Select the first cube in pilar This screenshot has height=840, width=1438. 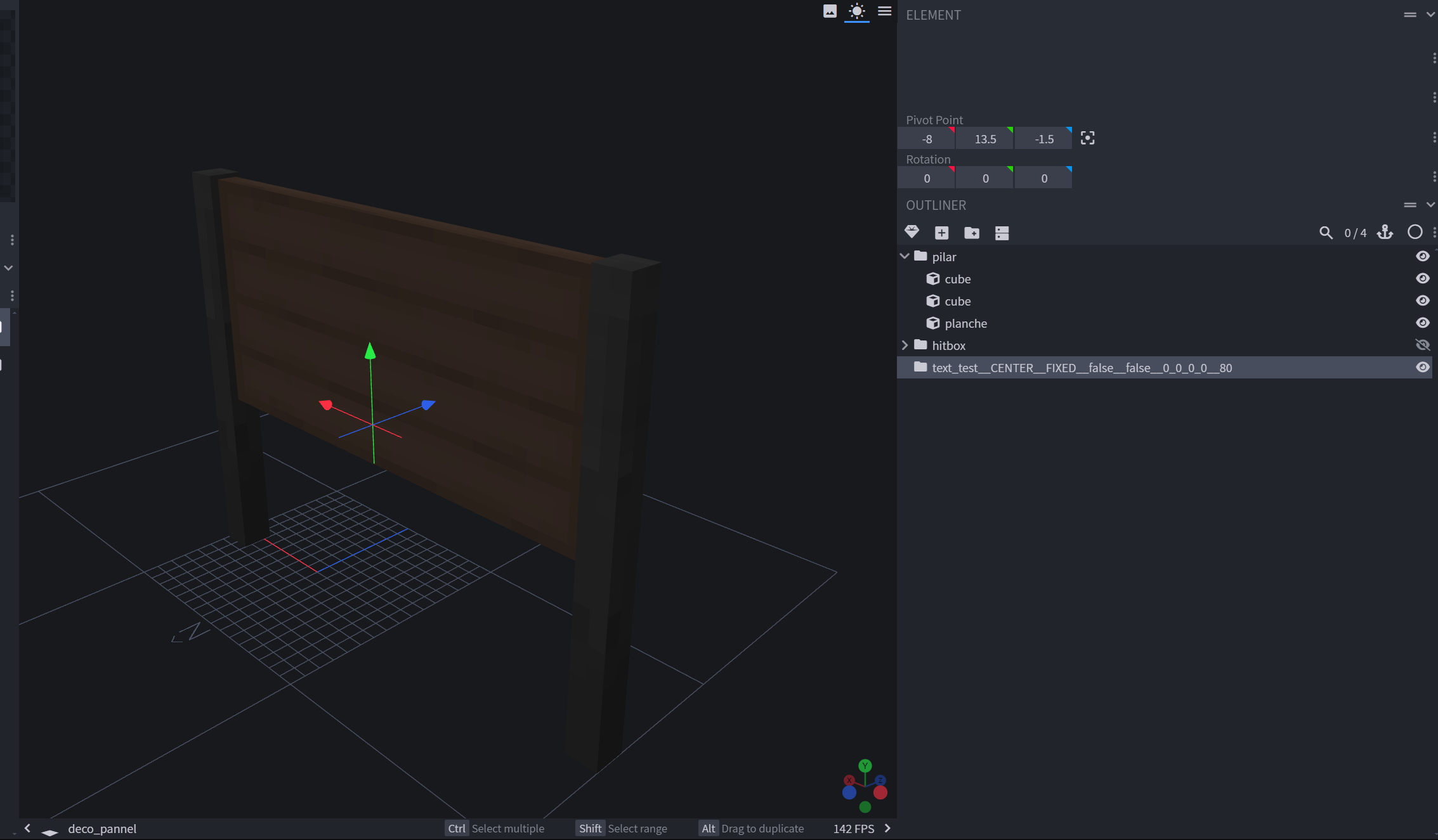pos(1165,279)
